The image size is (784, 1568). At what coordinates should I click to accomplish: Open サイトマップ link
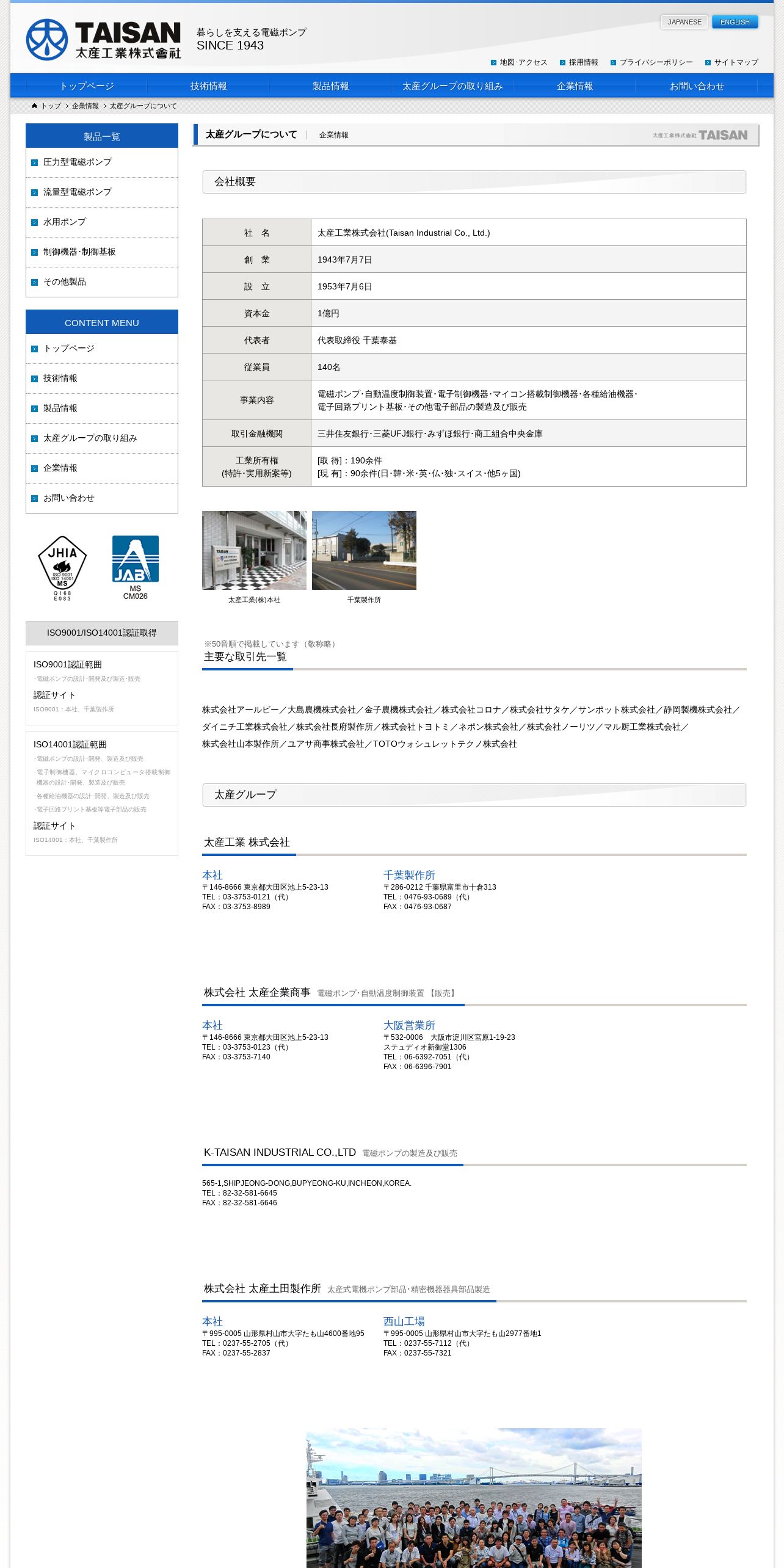[736, 62]
